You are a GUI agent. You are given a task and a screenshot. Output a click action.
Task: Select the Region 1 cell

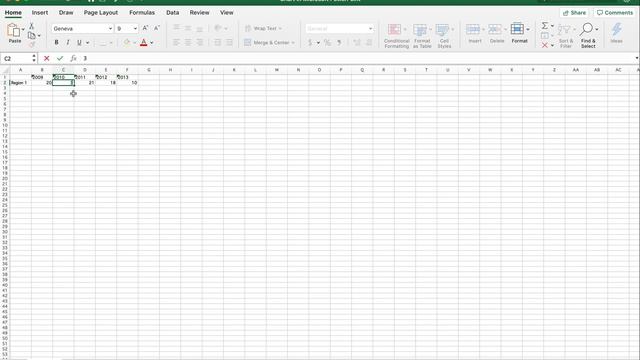20,82
